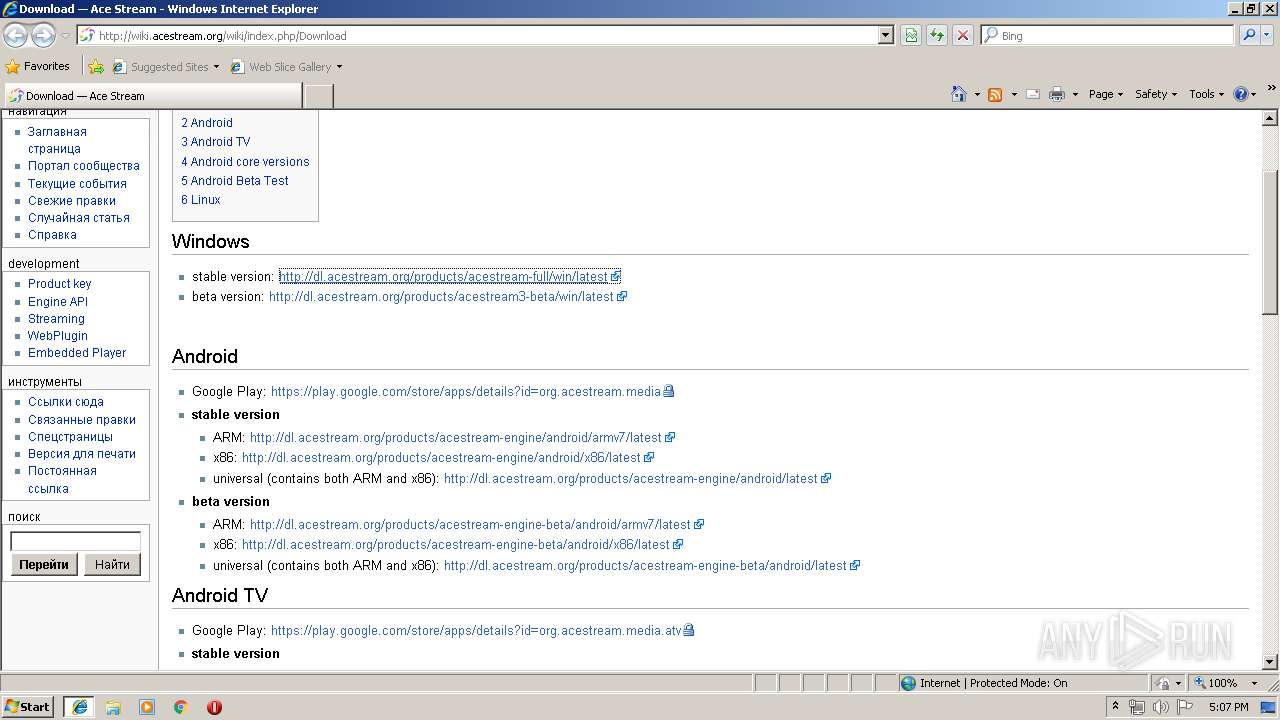Click the Start button

pos(27,707)
